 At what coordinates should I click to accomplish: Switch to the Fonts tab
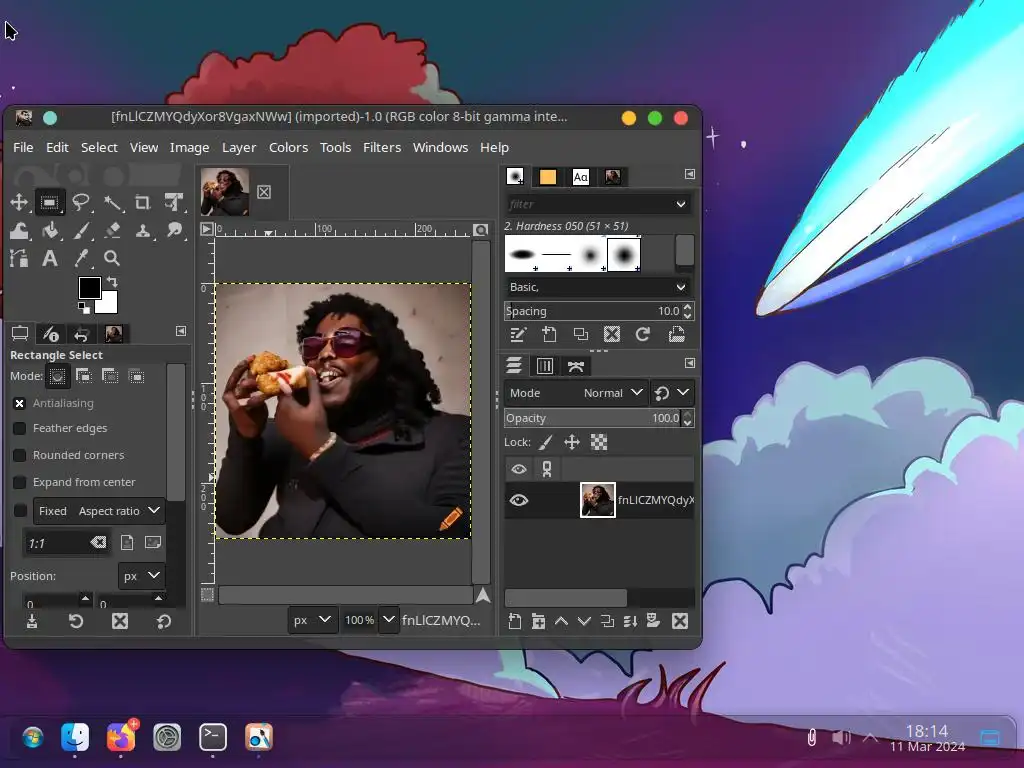pos(581,177)
